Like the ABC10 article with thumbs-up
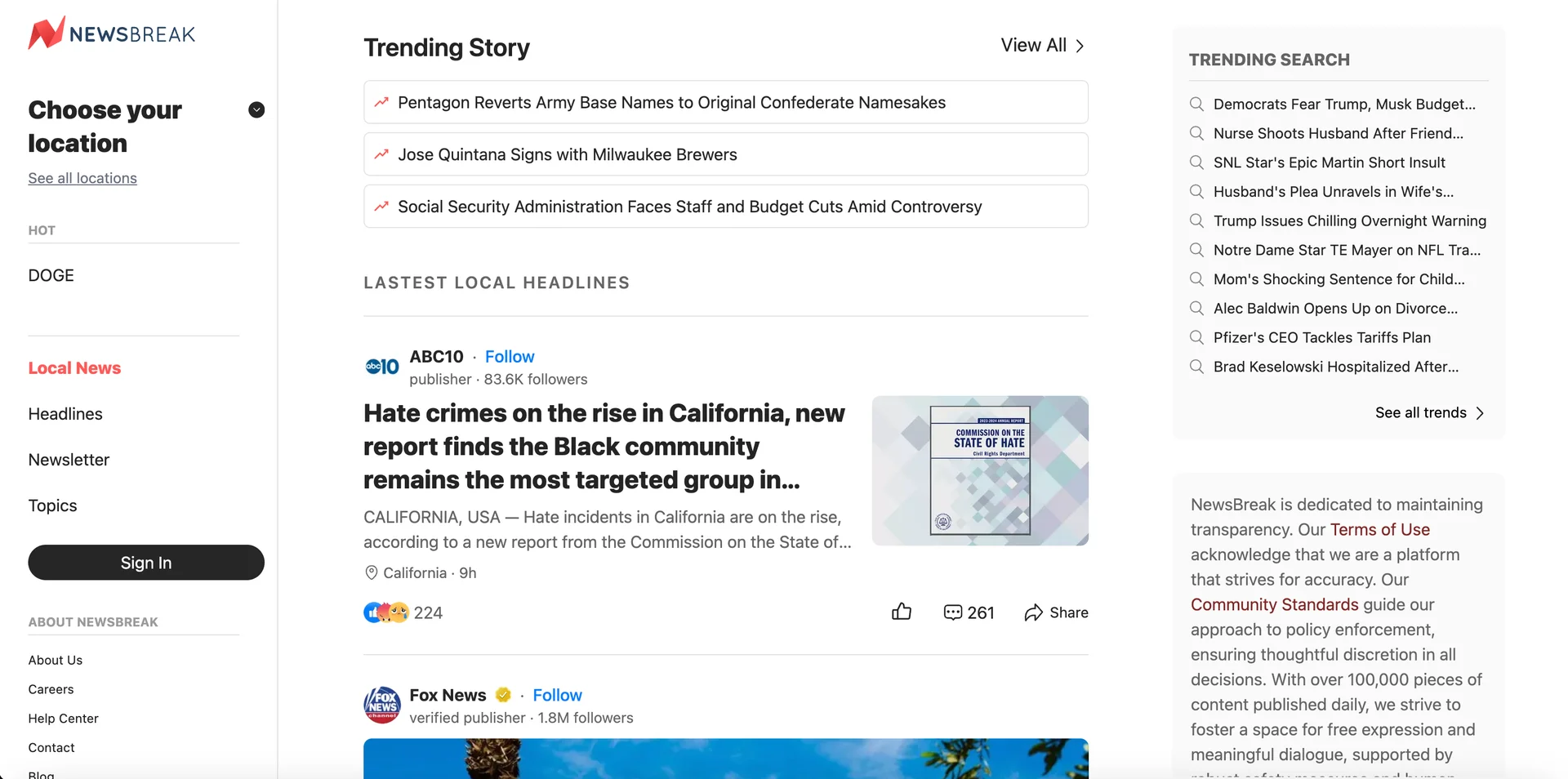1568x779 pixels. click(x=902, y=611)
